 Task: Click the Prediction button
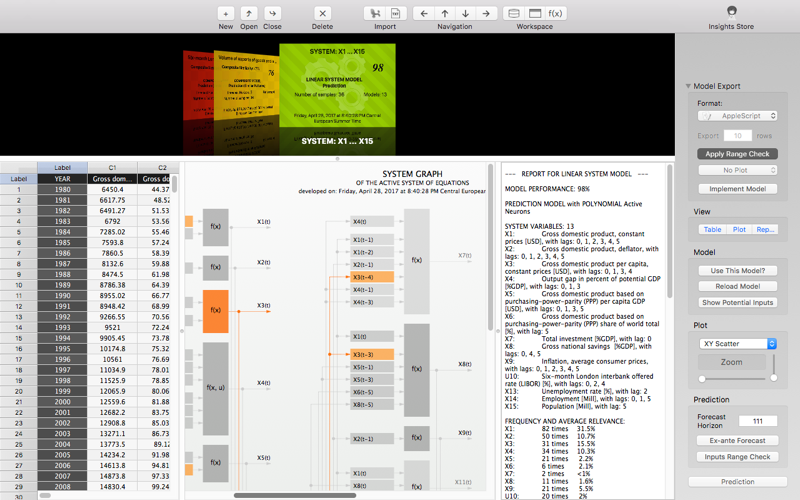(x=737, y=482)
